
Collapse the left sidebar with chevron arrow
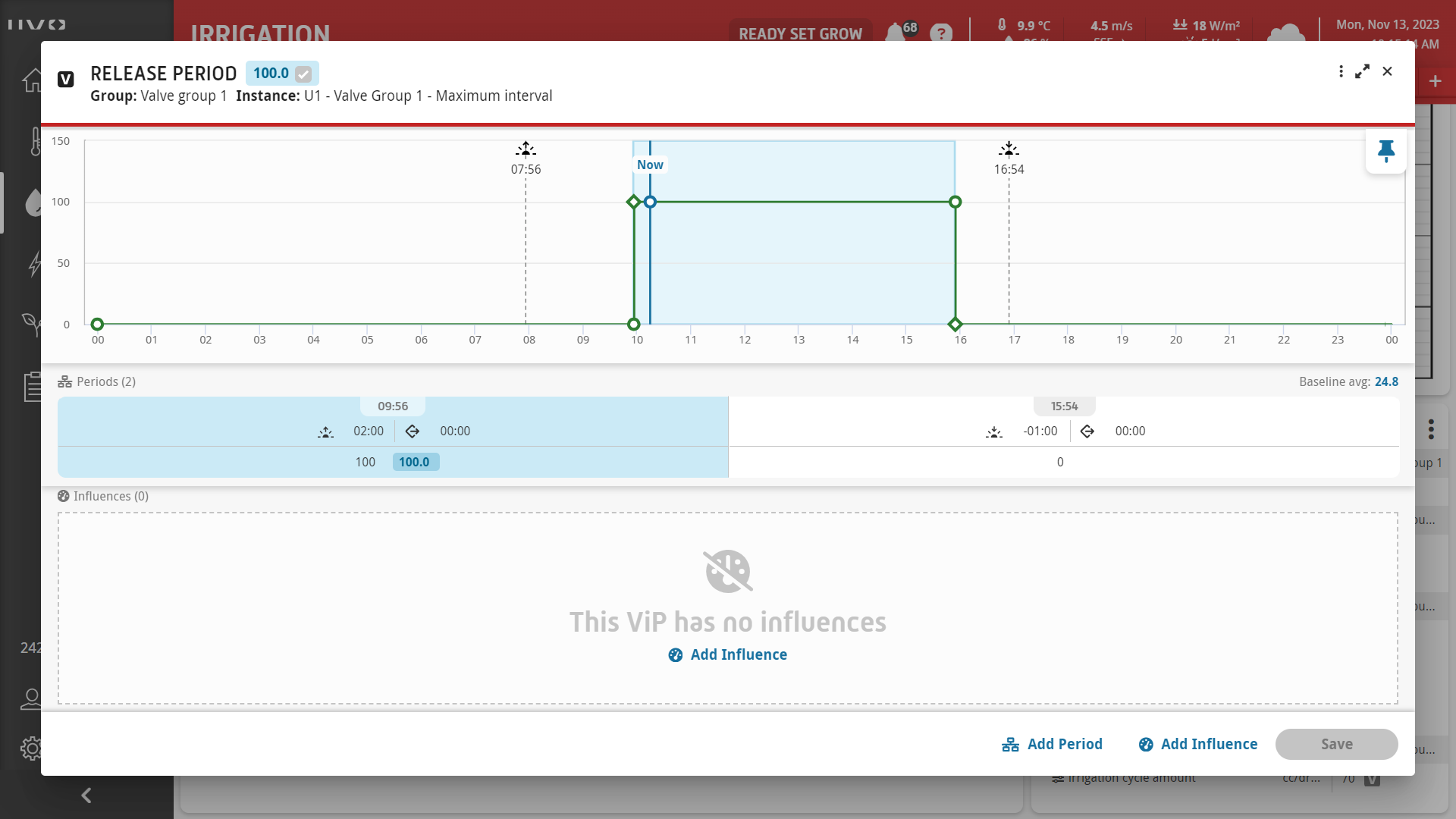(86, 795)
